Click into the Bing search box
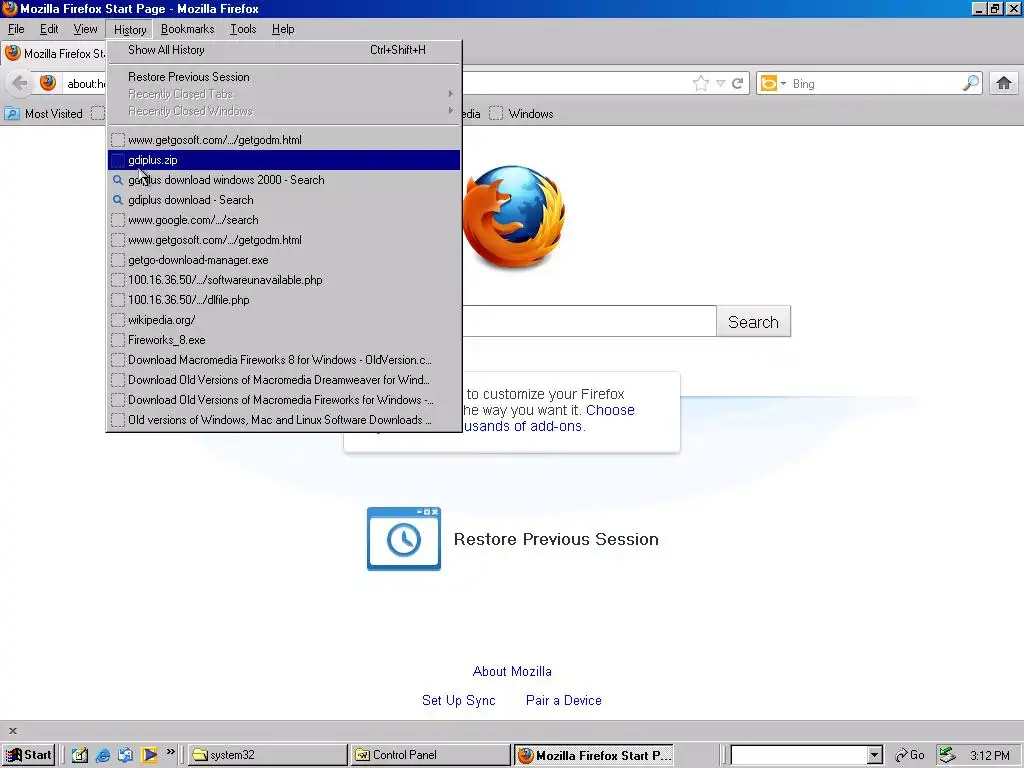 click(875, 84)
